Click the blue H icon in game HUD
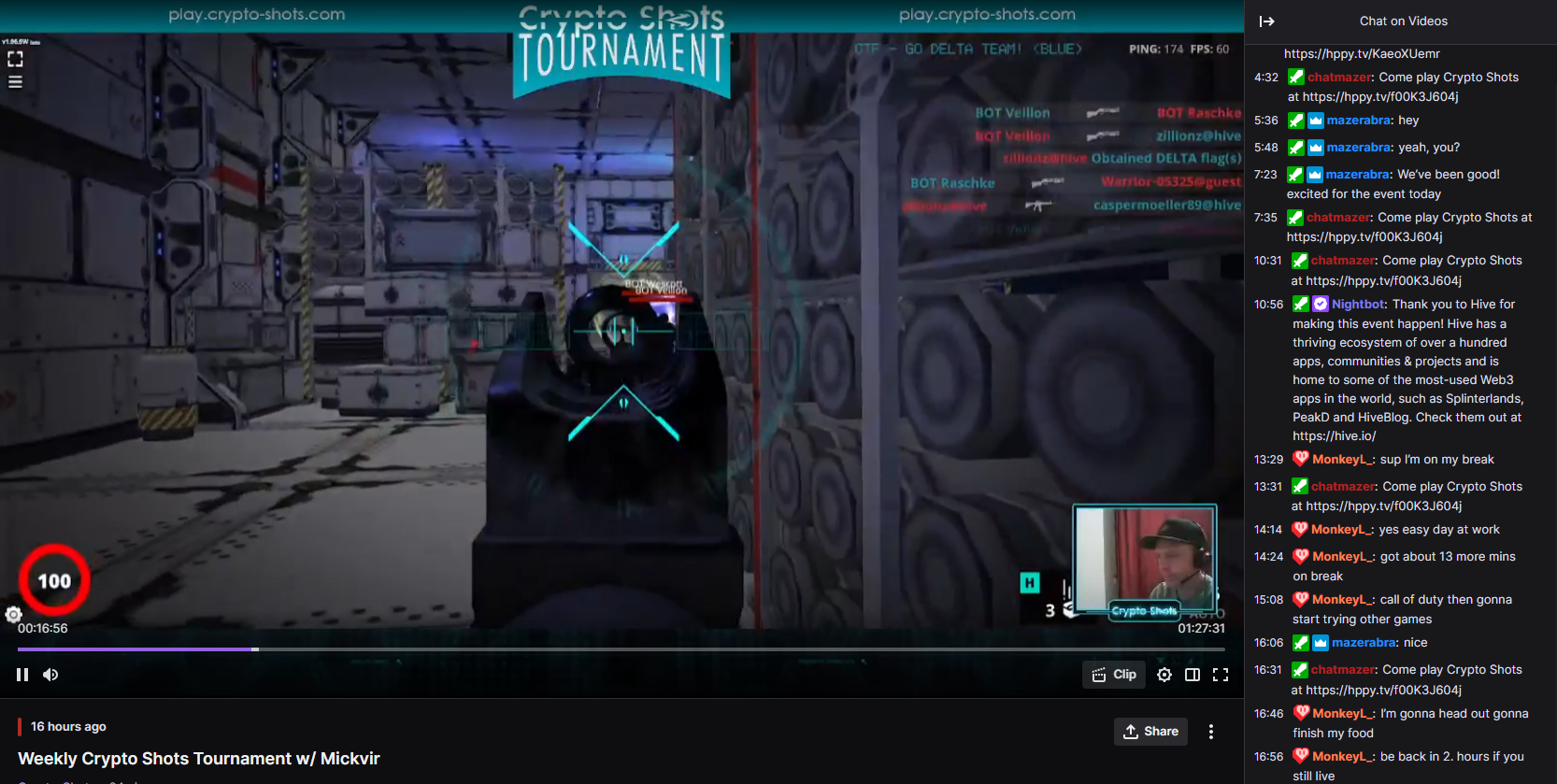 point(1029,583)
